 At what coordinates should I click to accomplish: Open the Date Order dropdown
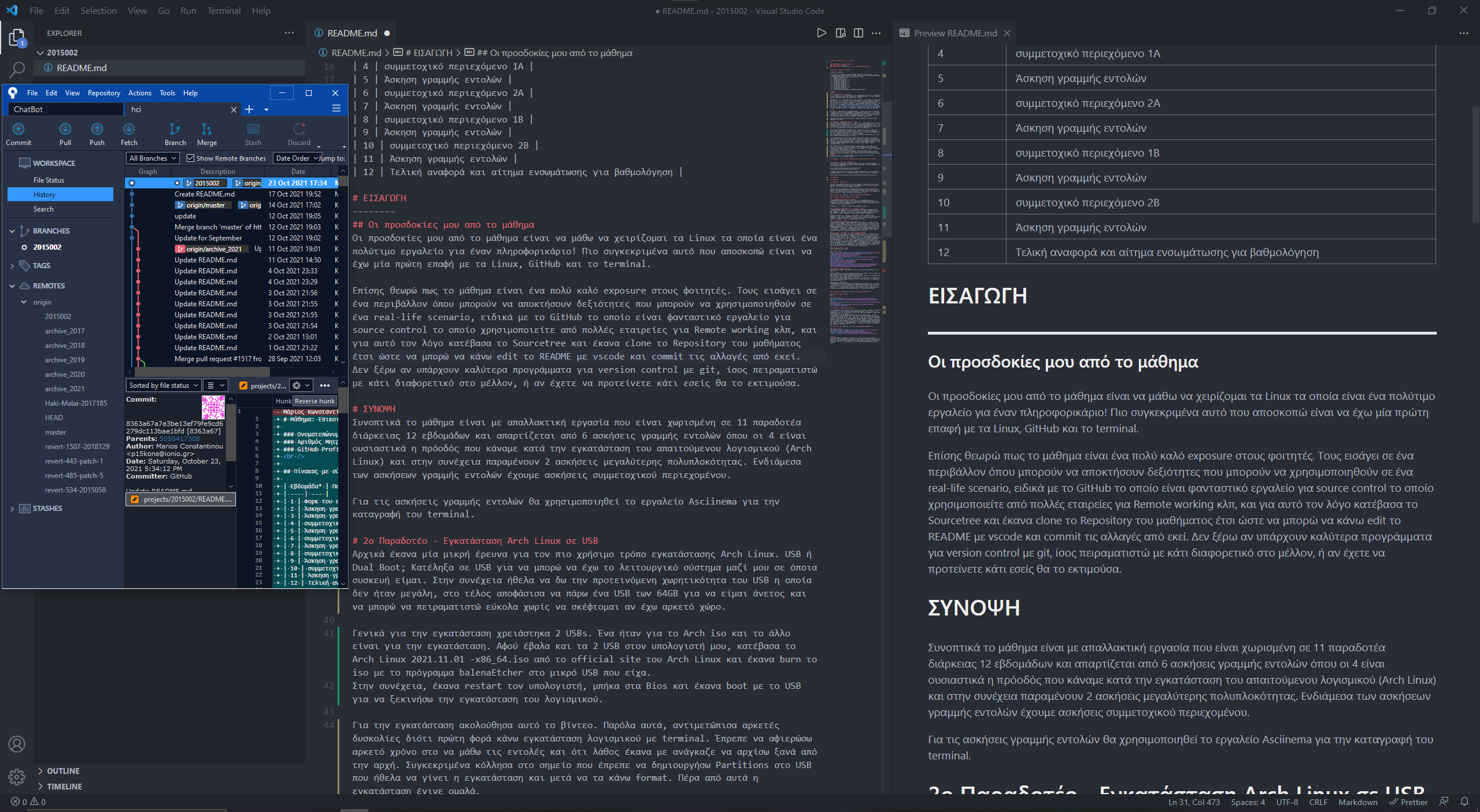[297, 158]
